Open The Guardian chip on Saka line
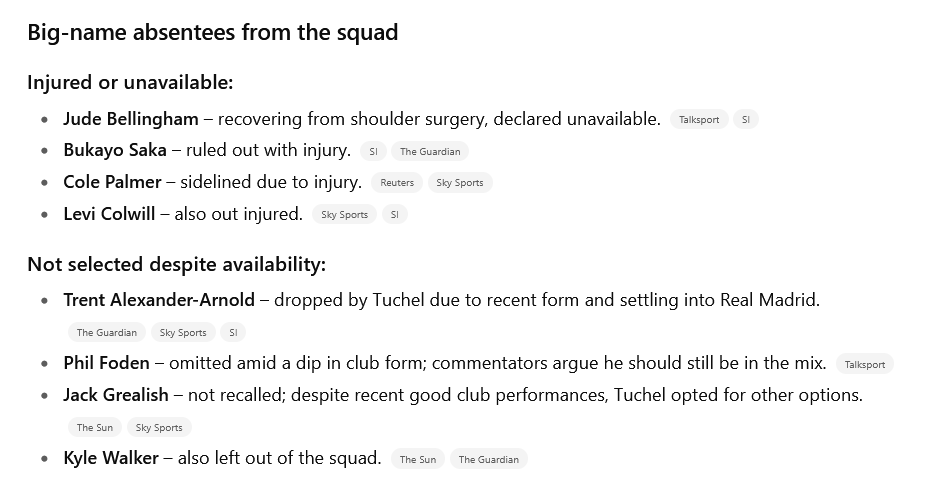Image resolution: width=932 pixels, height=499 pixels. (x=430, y=151)
